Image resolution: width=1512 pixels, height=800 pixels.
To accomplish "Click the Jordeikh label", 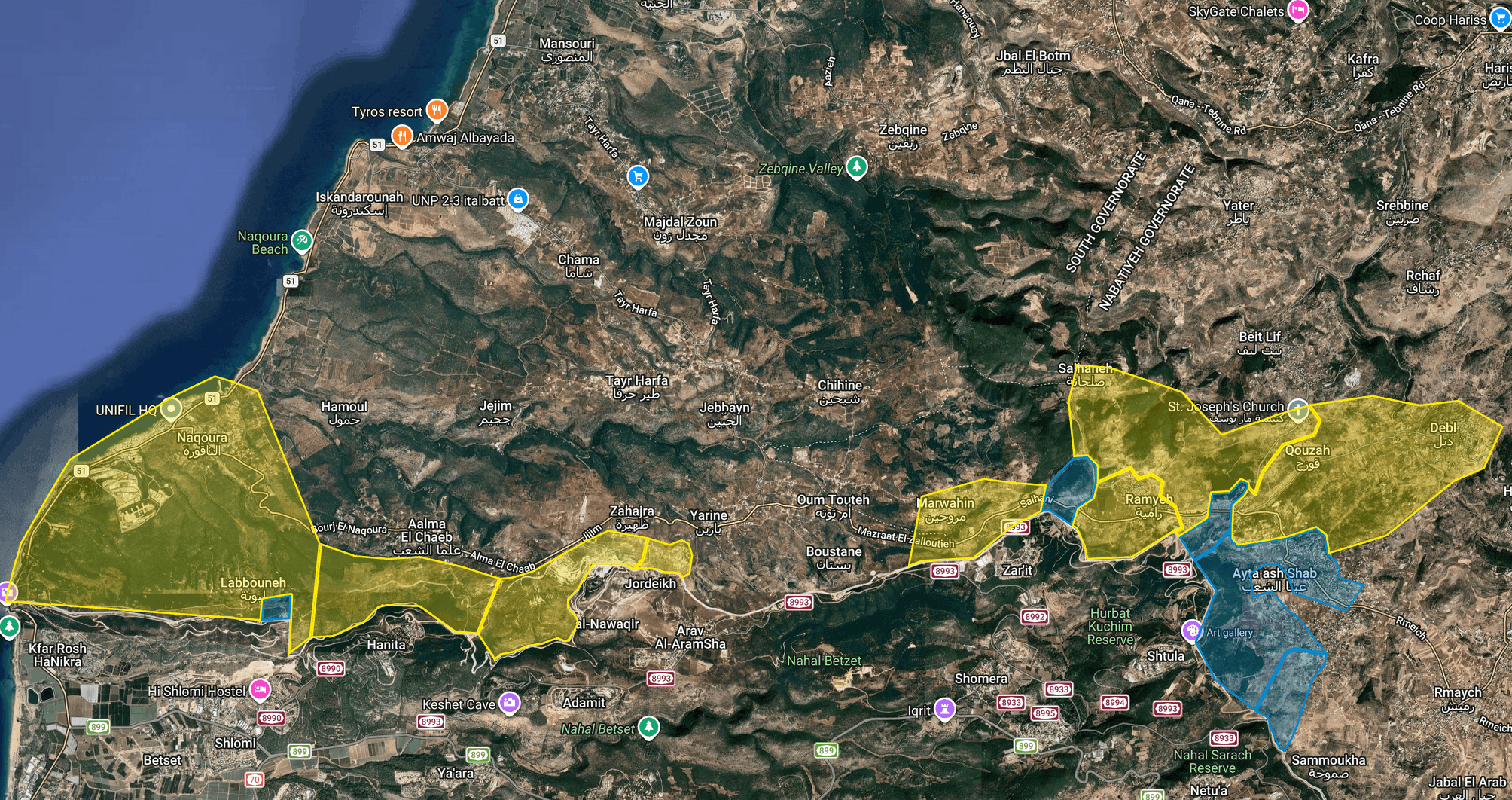I will pyautogui.click(x=651, y=583).
